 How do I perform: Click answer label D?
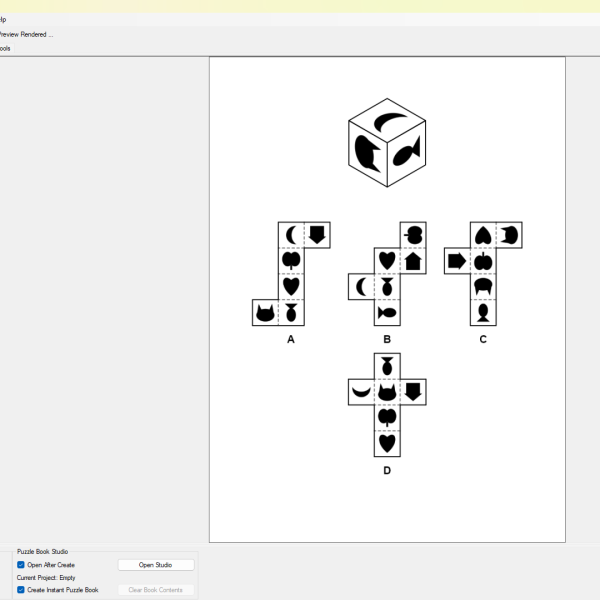coord(387,471)
